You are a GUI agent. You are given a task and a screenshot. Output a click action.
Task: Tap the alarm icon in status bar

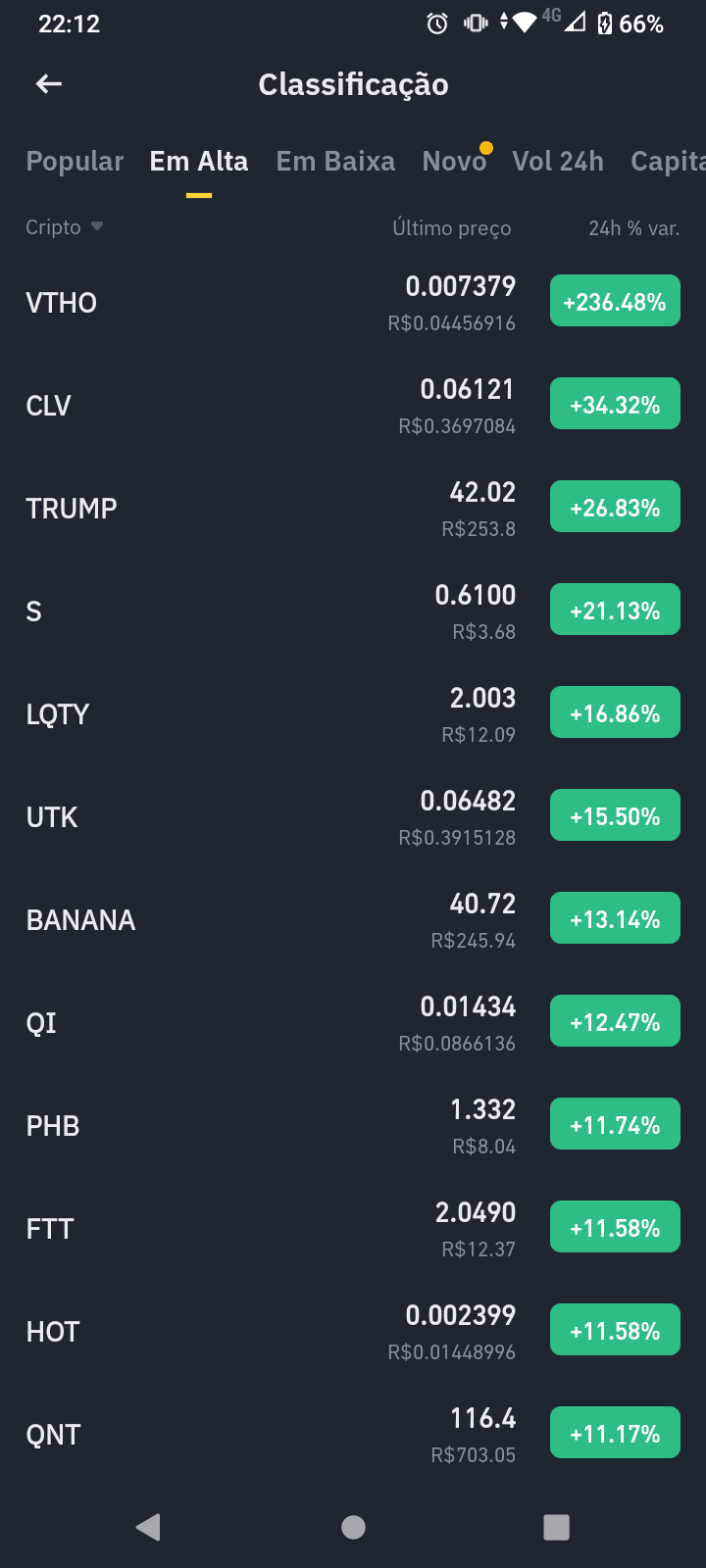pyautogui.click(x=437, y=24)
